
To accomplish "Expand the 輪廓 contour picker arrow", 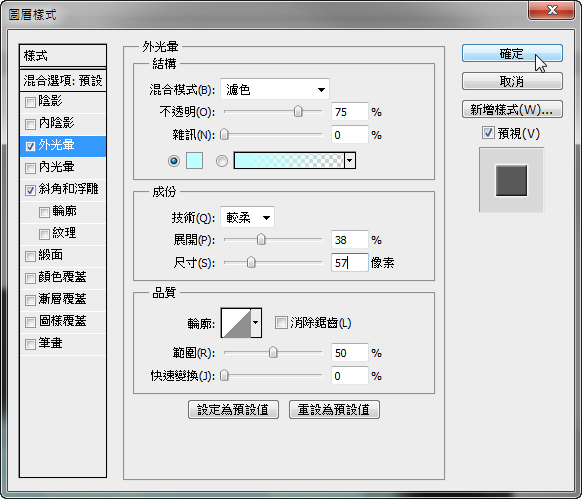I will pos(256,323).
